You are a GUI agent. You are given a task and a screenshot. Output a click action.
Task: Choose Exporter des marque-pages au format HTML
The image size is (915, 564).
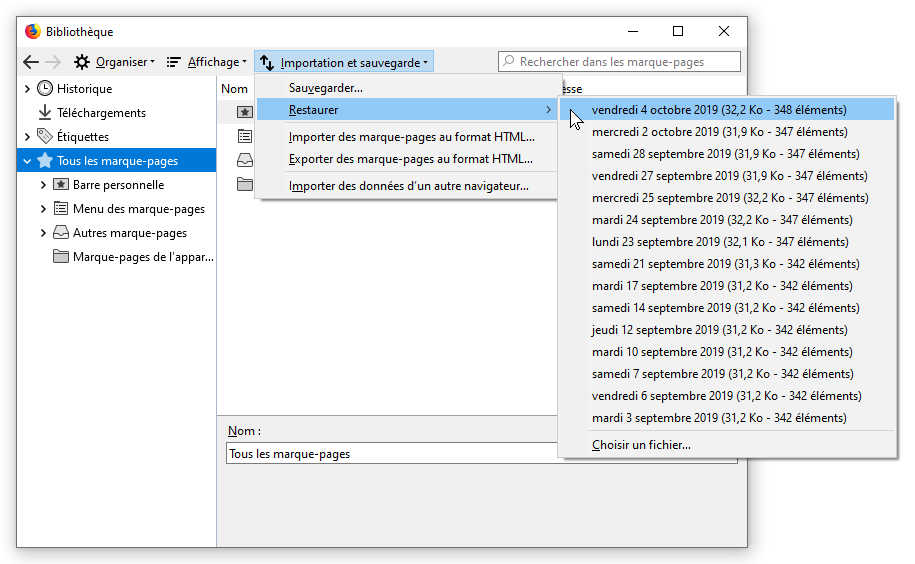point(407,159)
